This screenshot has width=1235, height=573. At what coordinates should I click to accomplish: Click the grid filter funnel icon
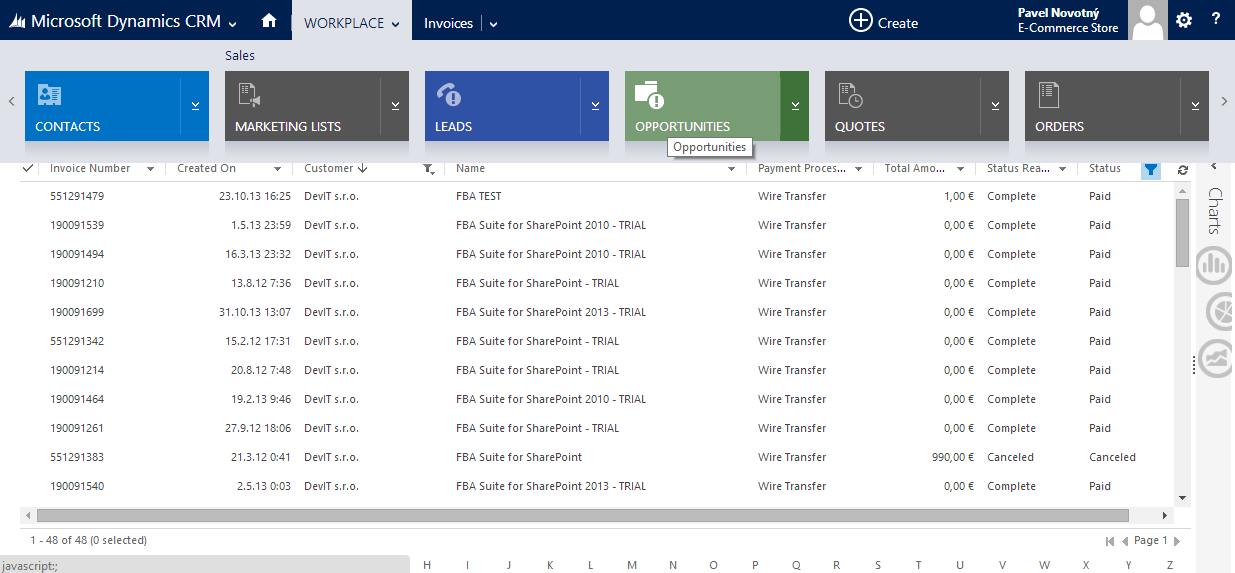point(1151,169)
